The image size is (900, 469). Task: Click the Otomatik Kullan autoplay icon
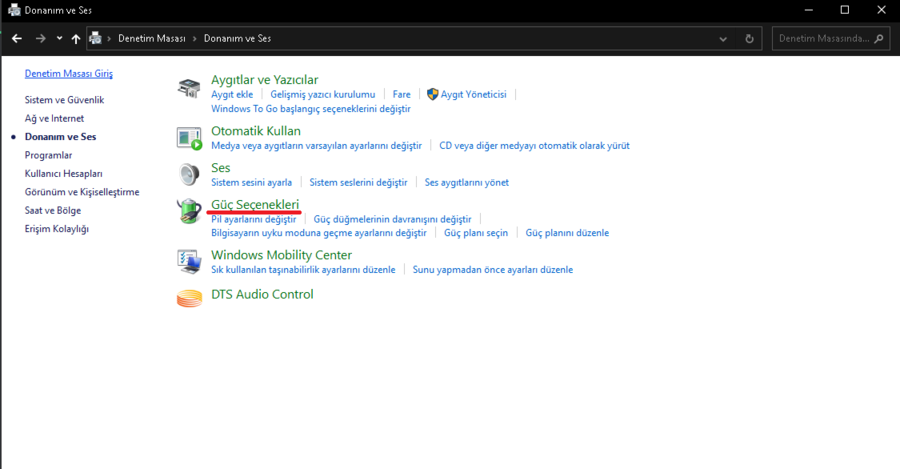tap(189, 139)
